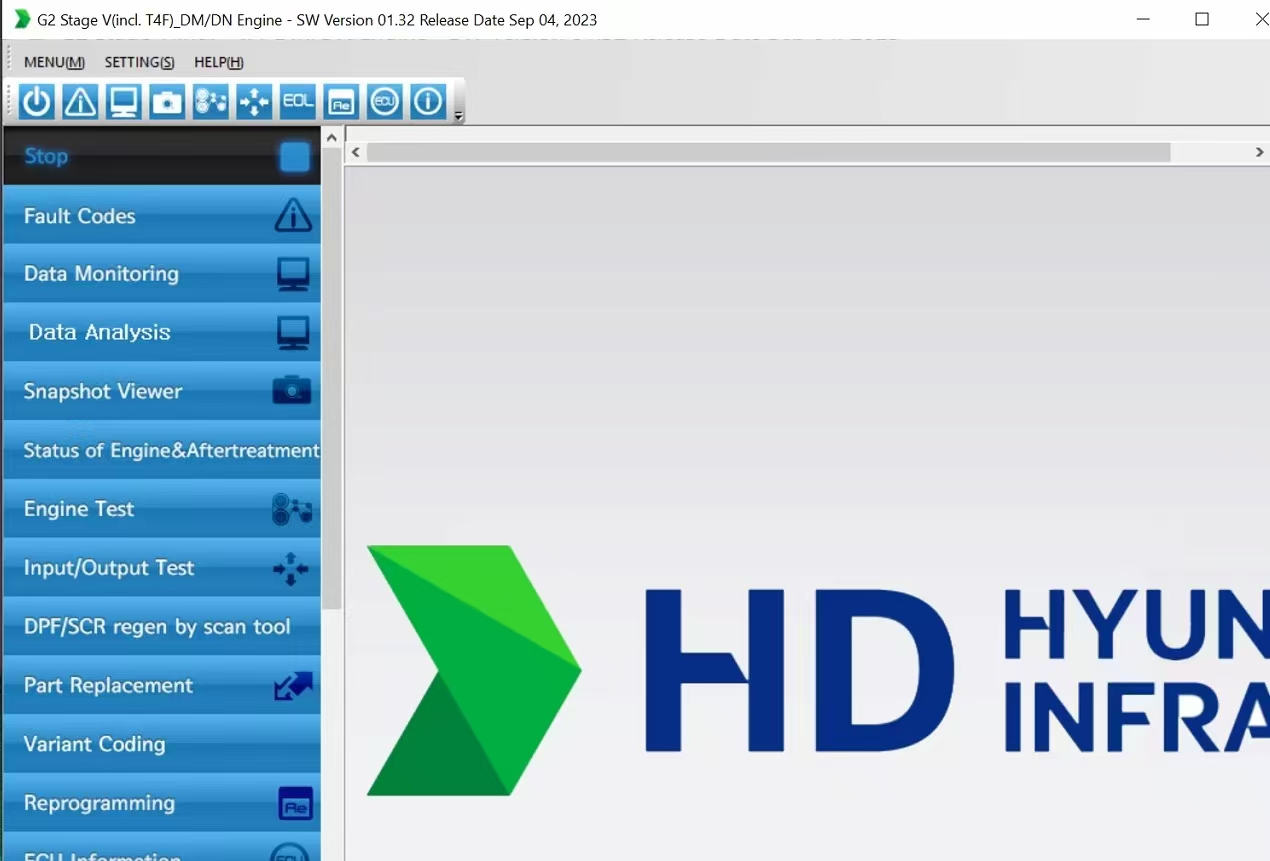Click the sidebar vertical scrollbar thumb
1270x861 pixels.
tap(332, 378)
